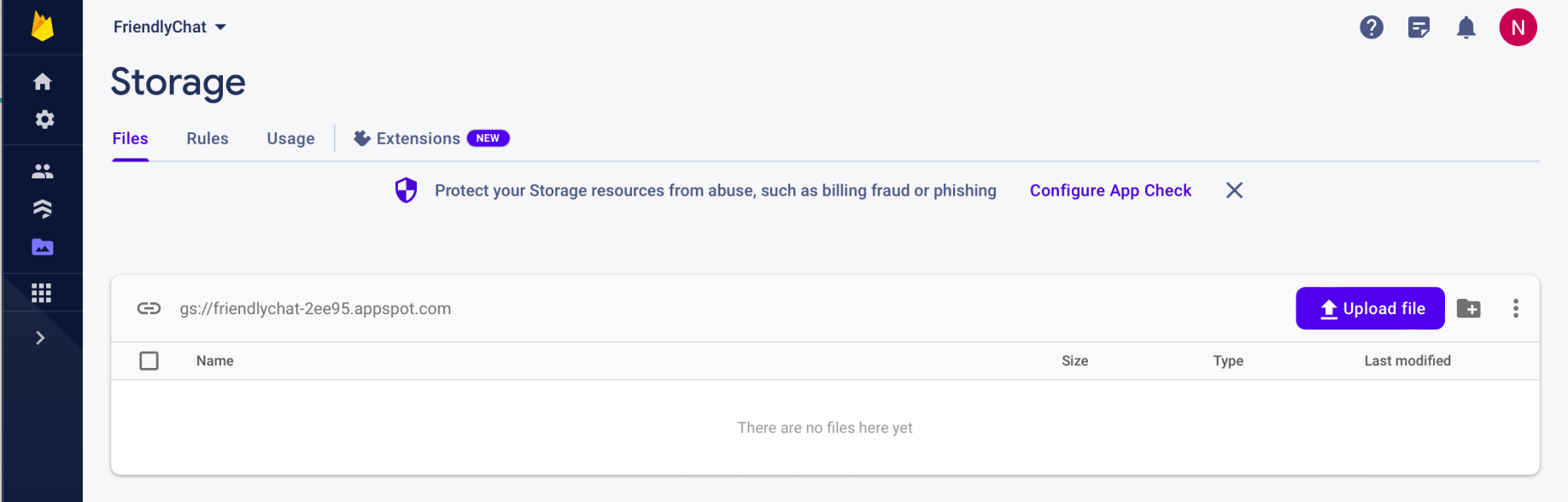Click the Upload file button

pyautogui.click(x=1370, y=308)
